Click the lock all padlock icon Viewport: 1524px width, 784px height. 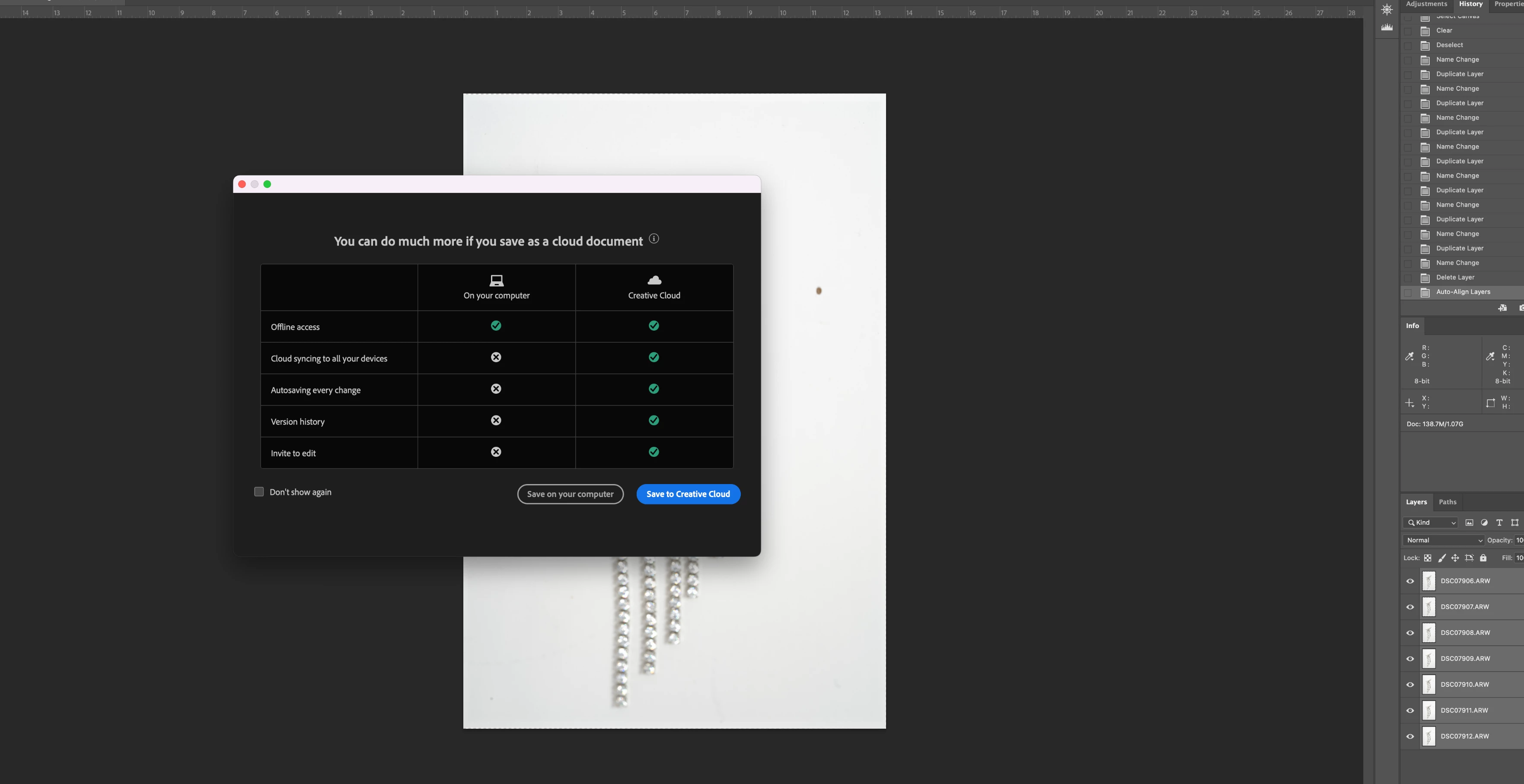click(x=1483, y=558)
